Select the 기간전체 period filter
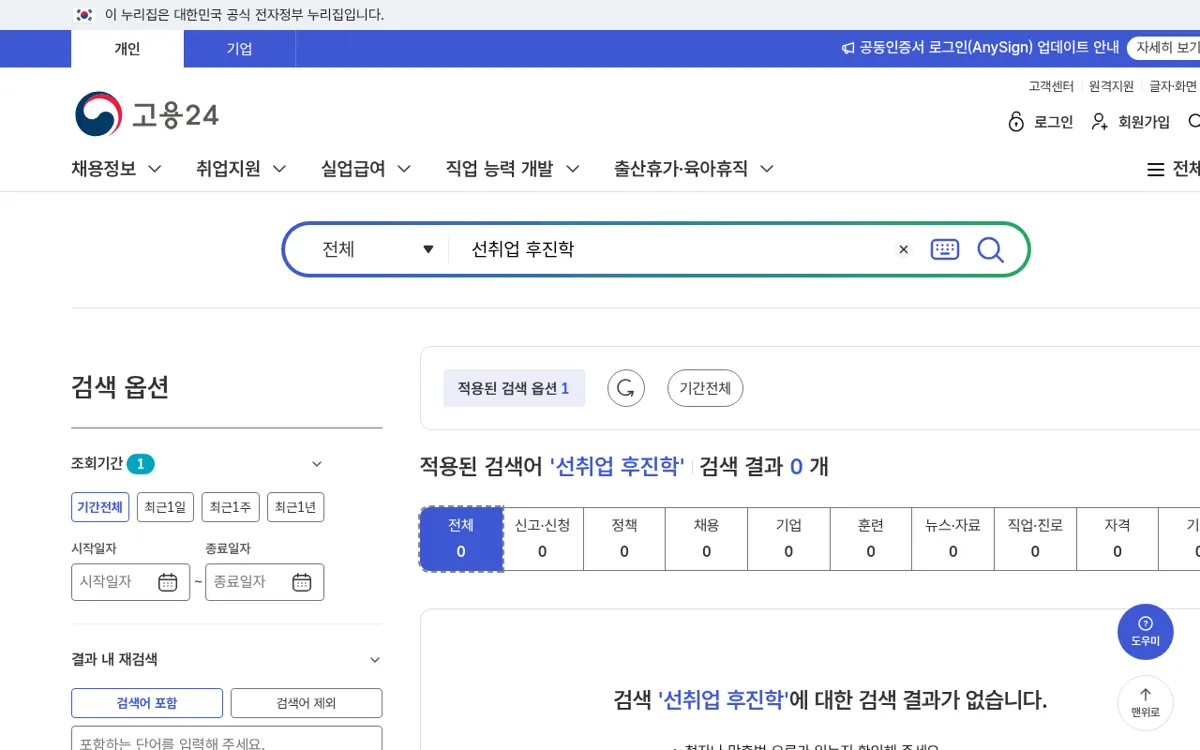Screen dimensions: 1200x750 100,507
